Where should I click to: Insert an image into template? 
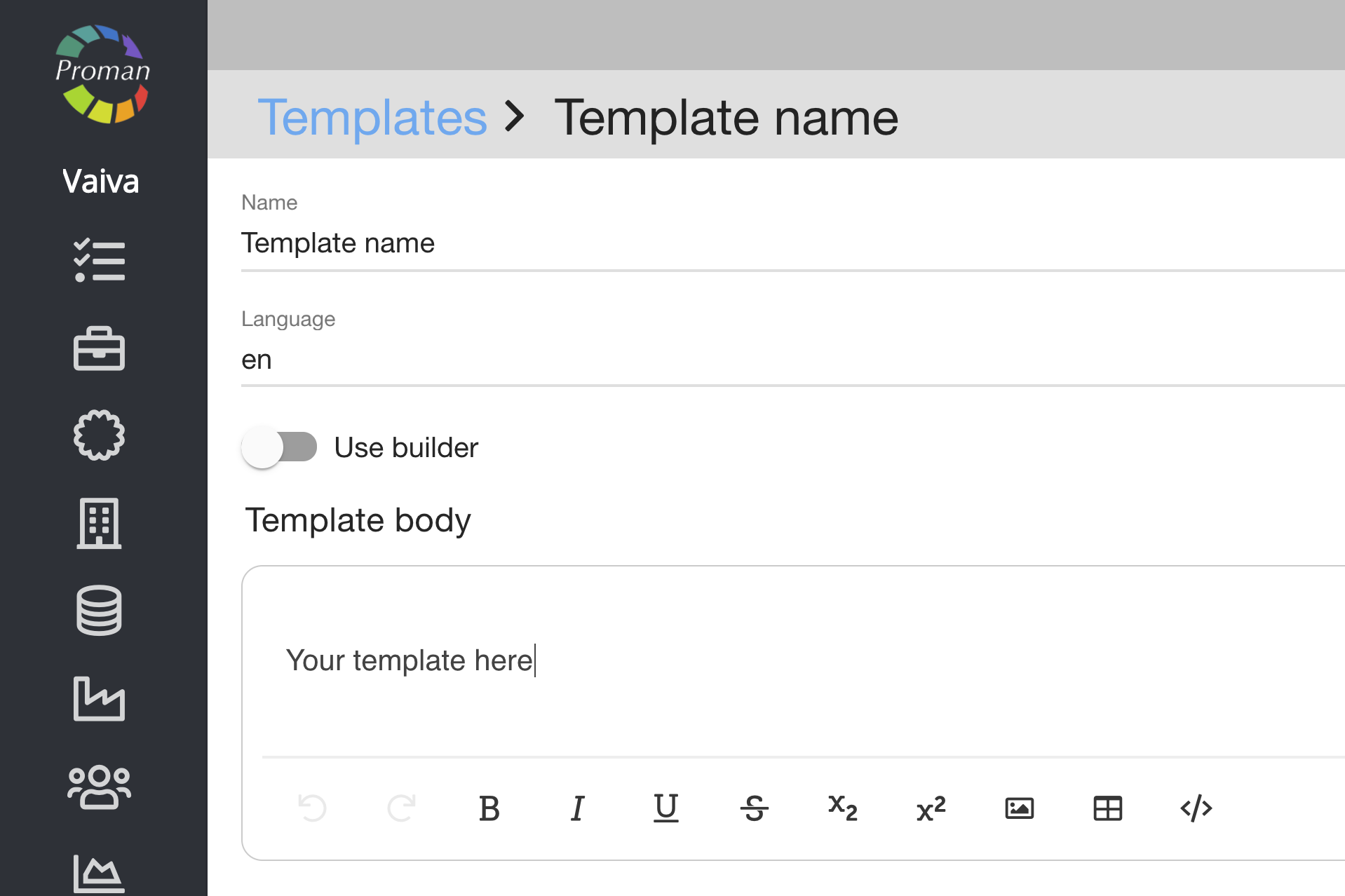click(1019, 808)
